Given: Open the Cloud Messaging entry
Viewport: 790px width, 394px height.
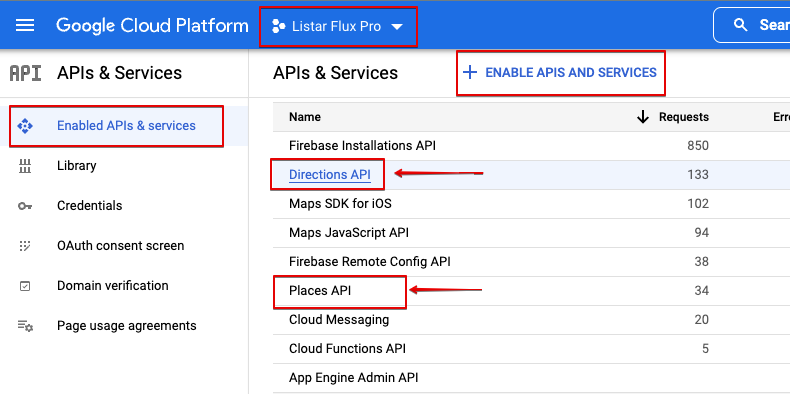Looking at the screenshot, I should [x=339, y=319].
